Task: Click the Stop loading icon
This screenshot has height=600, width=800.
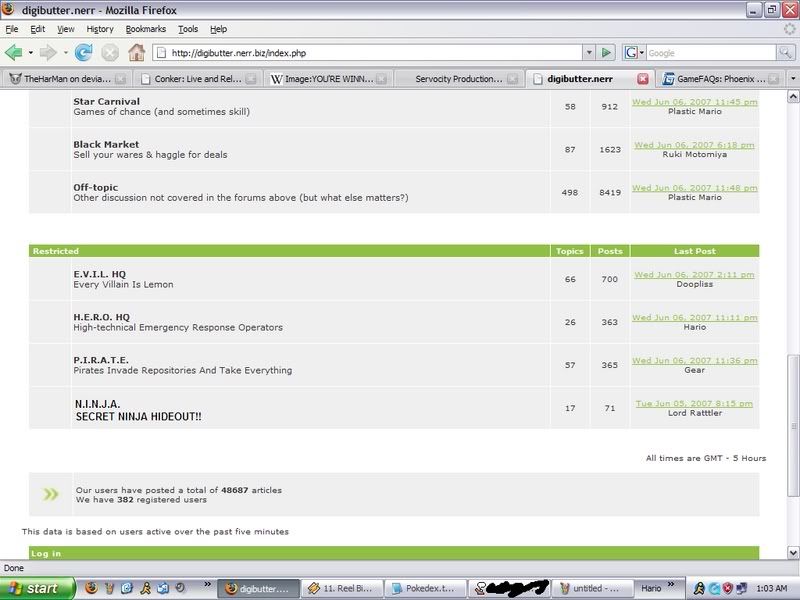Action: 109,52
